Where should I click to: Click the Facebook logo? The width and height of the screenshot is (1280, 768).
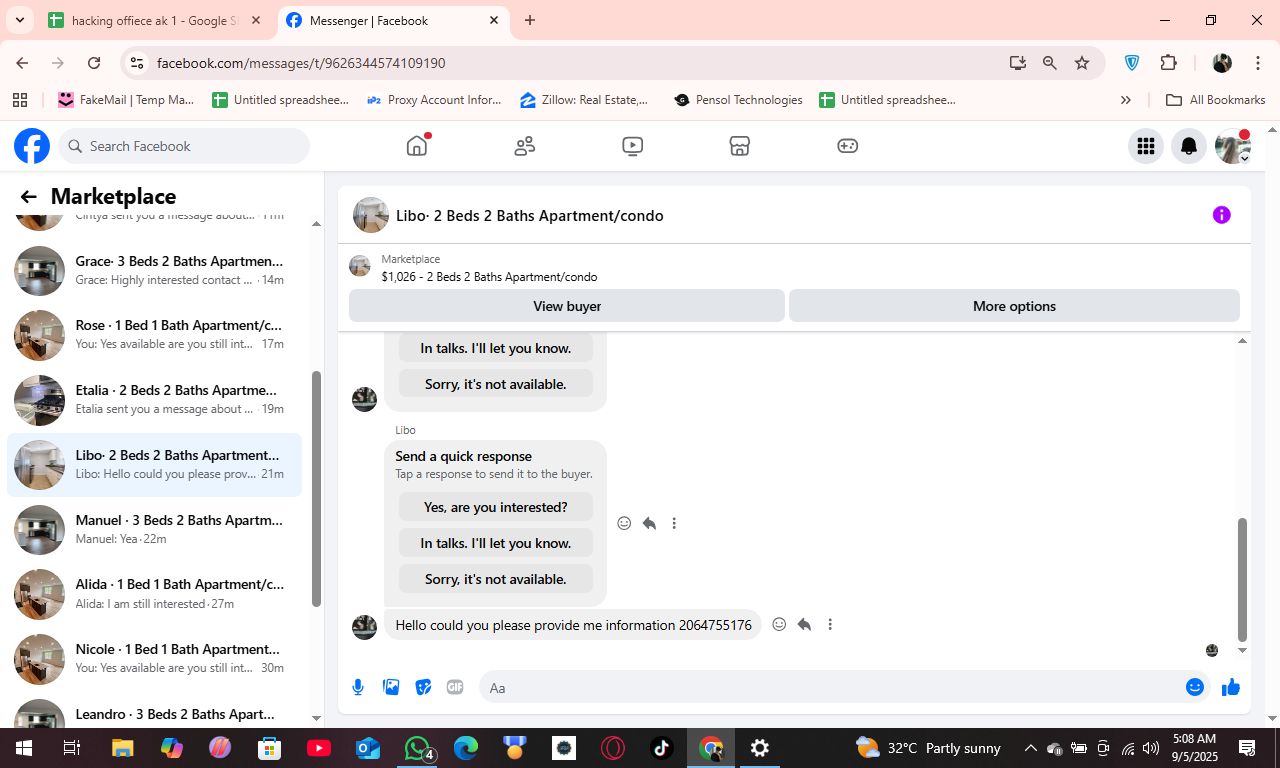point(32,146)
